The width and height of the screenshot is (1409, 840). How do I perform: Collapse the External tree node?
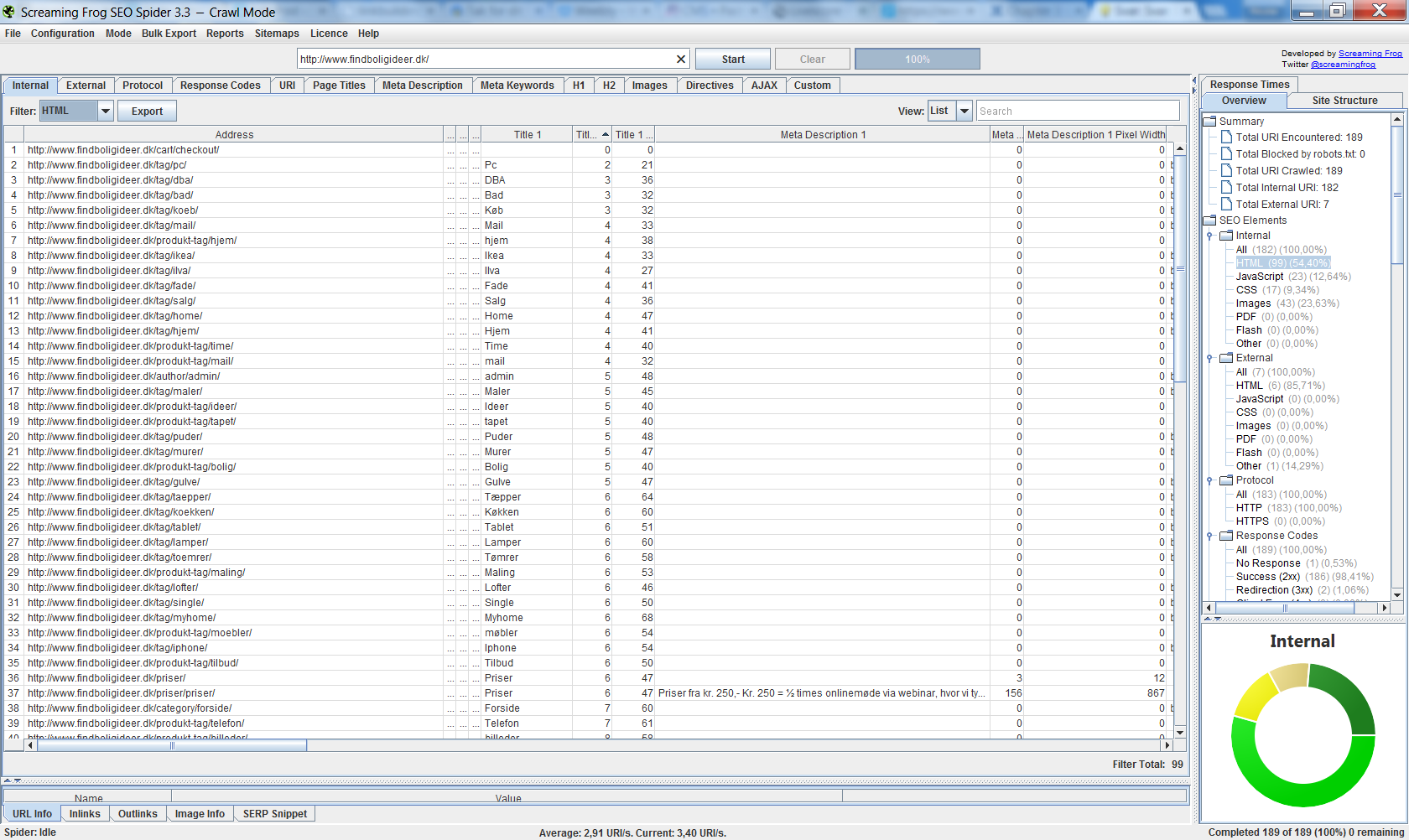coord(1210,359)
